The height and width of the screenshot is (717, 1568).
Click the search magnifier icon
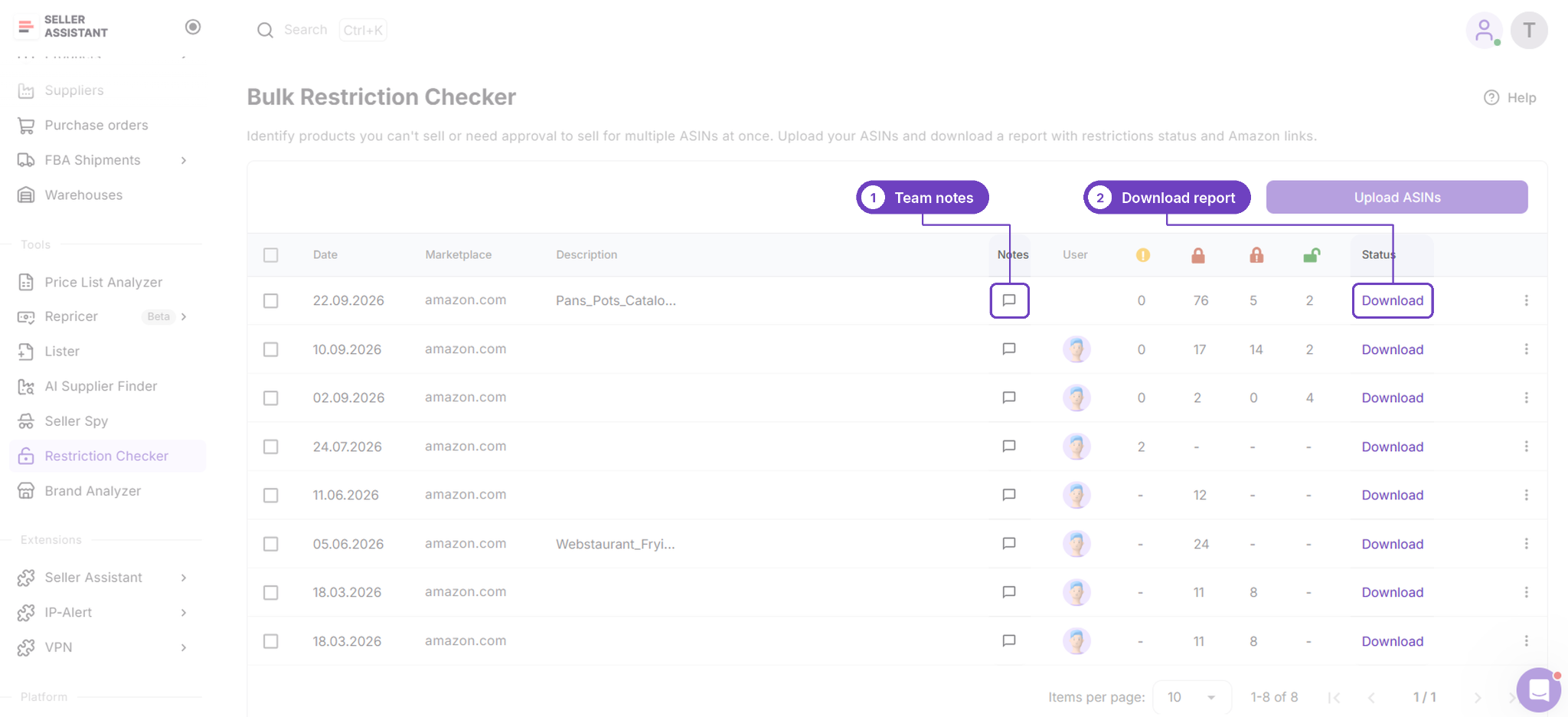click(265, 30)
